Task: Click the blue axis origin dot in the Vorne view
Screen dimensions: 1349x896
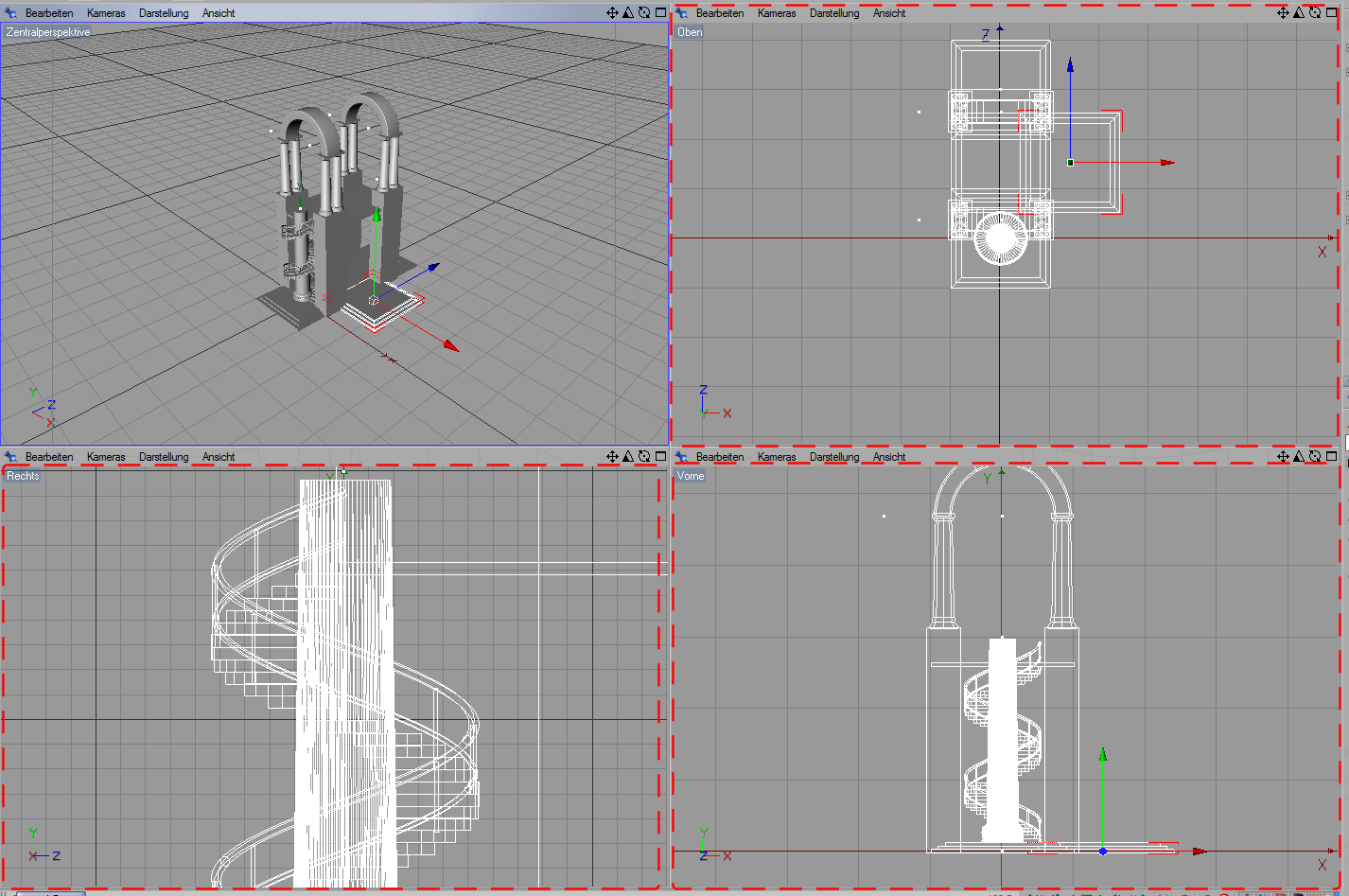Action: click(1103, 852)
